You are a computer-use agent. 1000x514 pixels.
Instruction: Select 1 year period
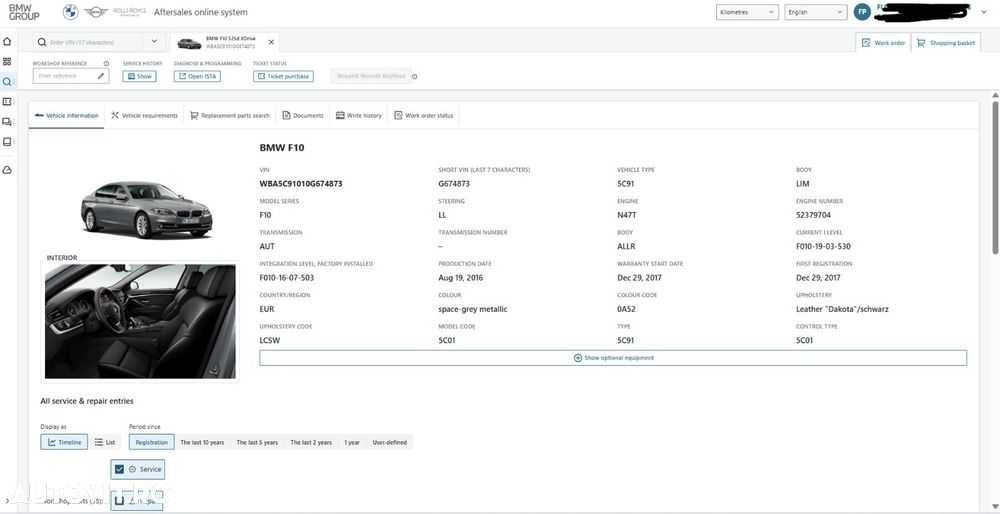point(352,442)
